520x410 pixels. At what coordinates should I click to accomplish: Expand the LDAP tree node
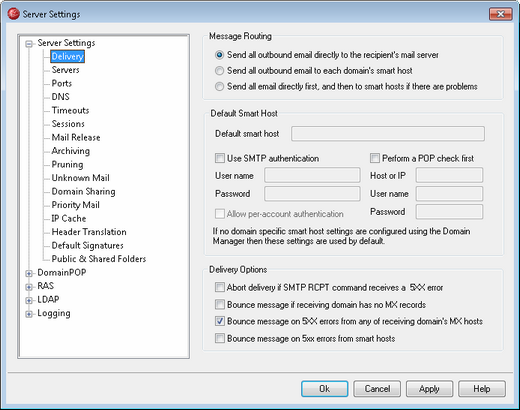[29, 300]
